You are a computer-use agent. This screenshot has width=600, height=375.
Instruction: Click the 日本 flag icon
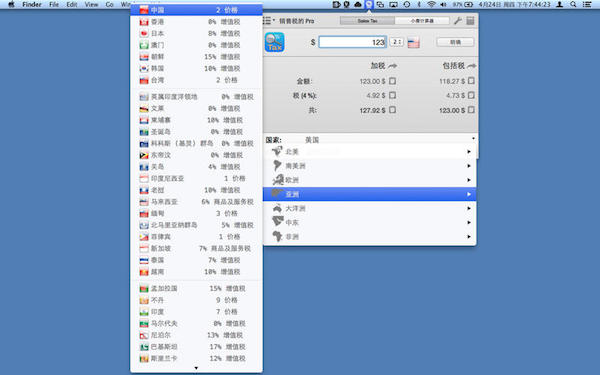tap(144, 34)
